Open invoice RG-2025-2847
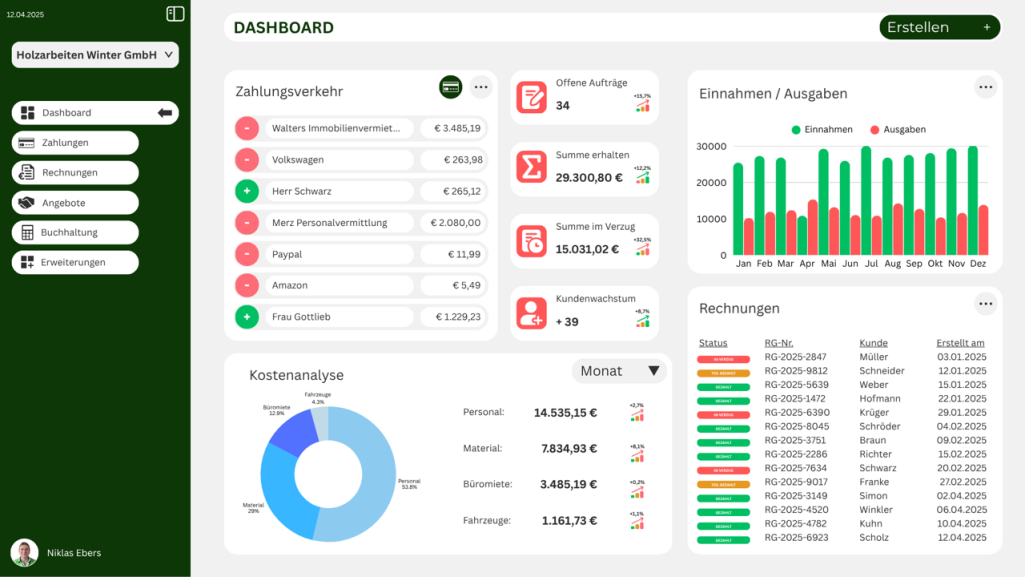This screenshot has height=577, width=1025. coord(795,357)
